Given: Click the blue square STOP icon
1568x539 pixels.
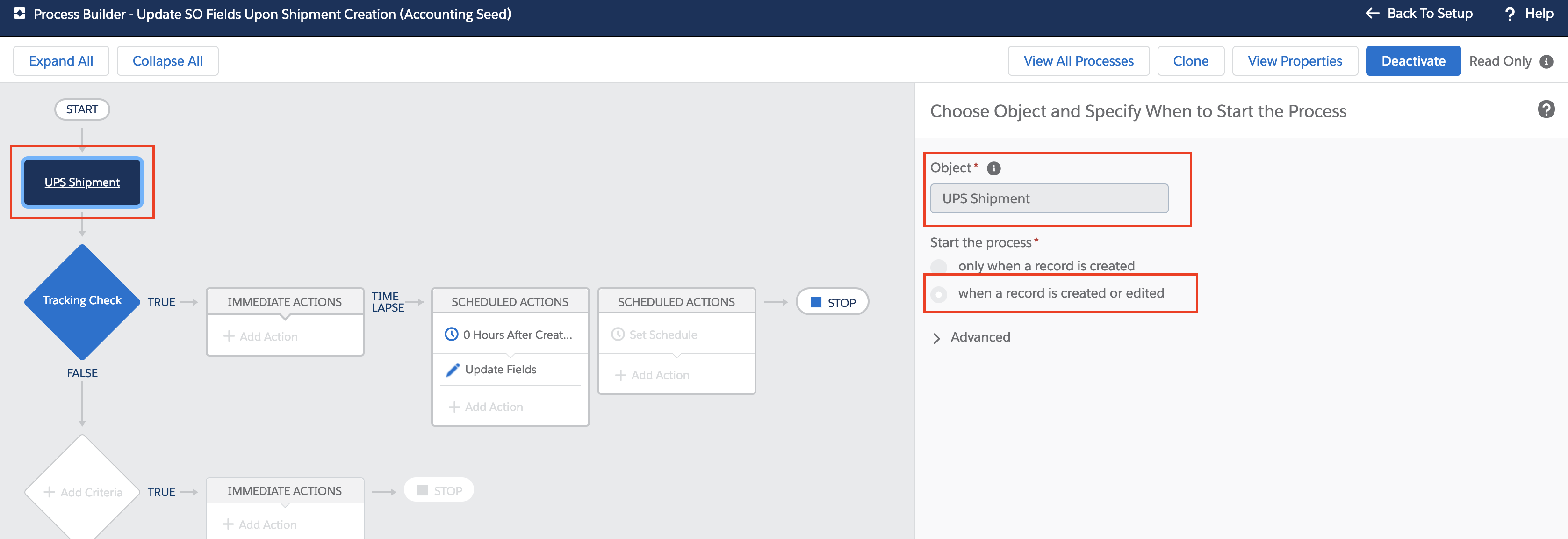Looking at the screenshot, I should (816, 303).
